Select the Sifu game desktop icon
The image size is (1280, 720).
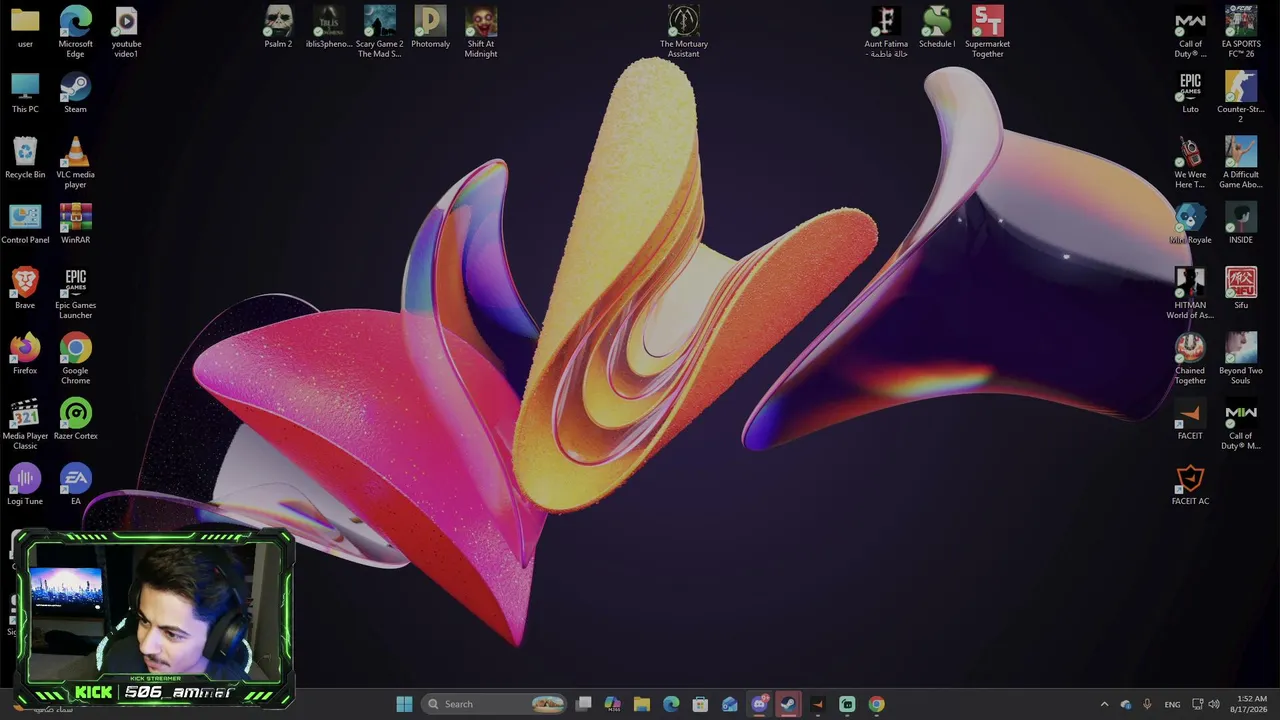[1241, 289]
